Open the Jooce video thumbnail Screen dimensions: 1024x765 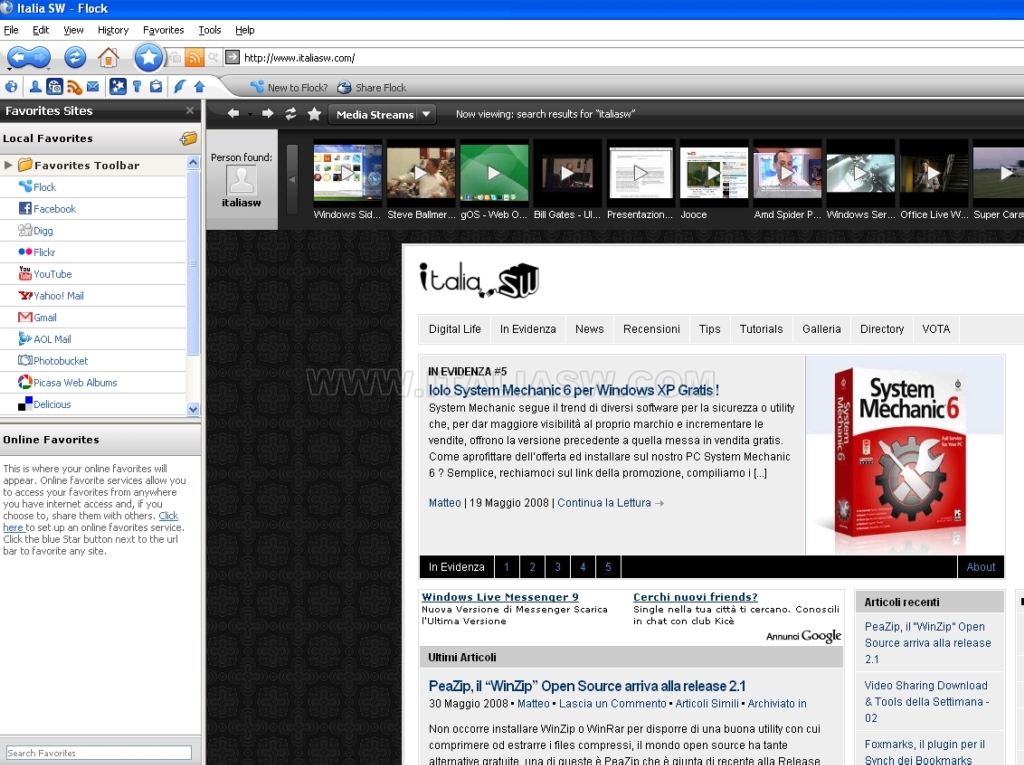[714, 172]
